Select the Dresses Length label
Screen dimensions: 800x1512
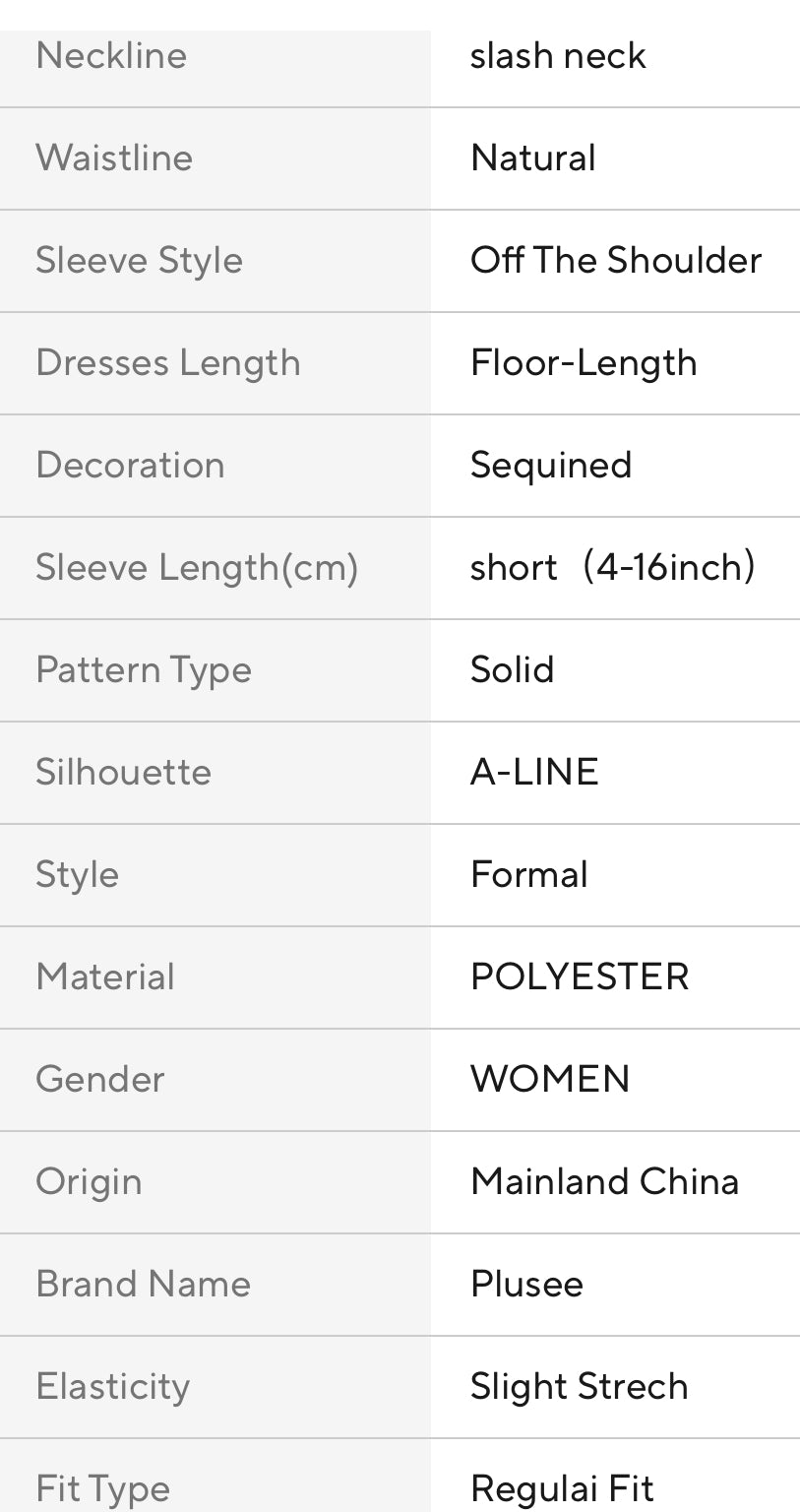click(168, 363)
